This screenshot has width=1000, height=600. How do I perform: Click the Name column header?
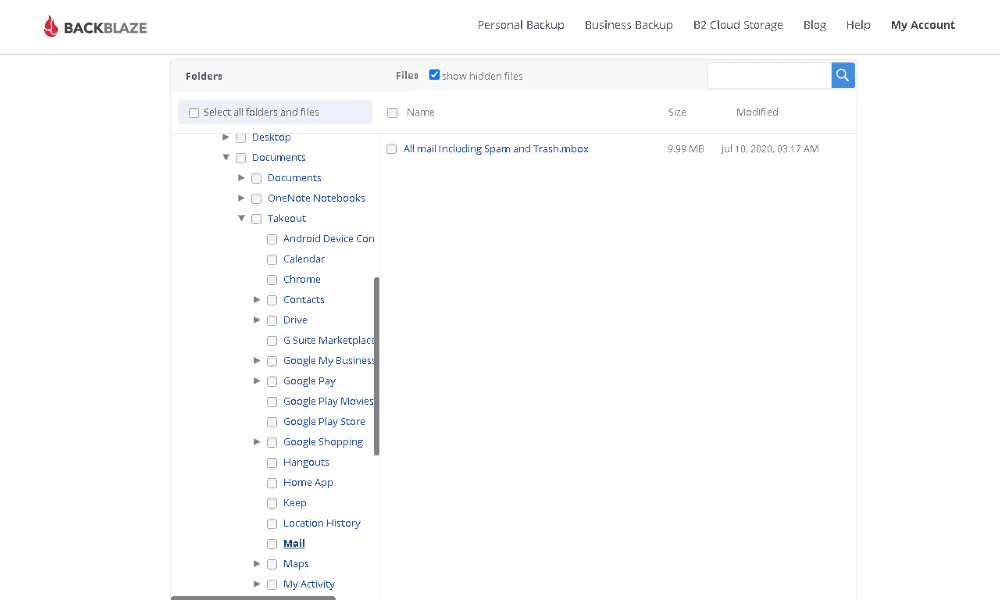(x=420, y=112)
